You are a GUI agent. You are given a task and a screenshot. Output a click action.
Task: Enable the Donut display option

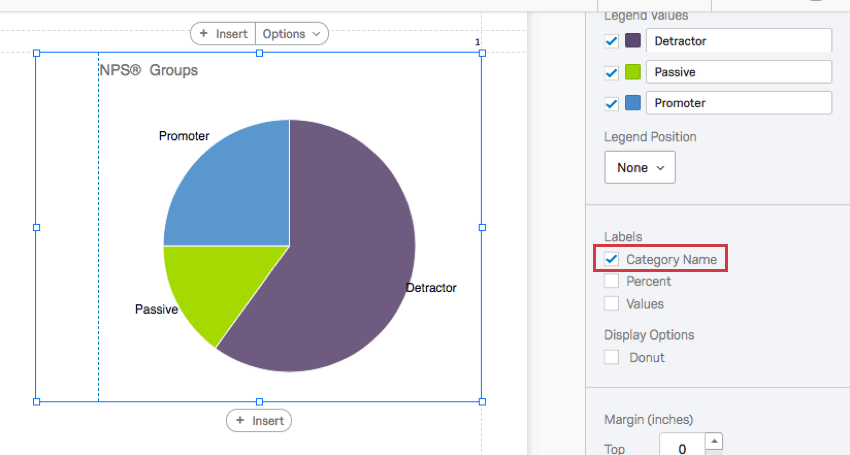[611, 357]
